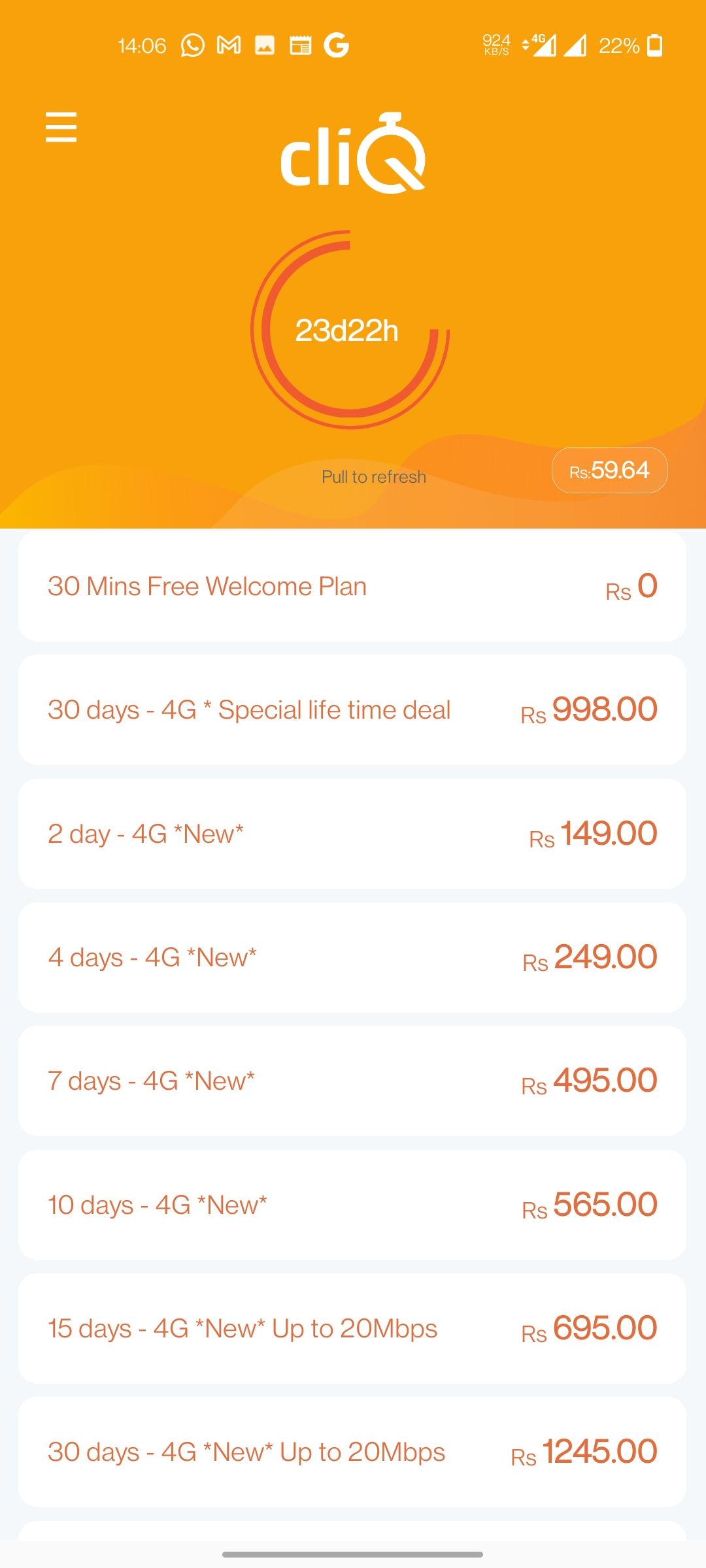Choose the 10 days 4G plan
This screenshot has height=1568, width=706.
click(352, 1205)
